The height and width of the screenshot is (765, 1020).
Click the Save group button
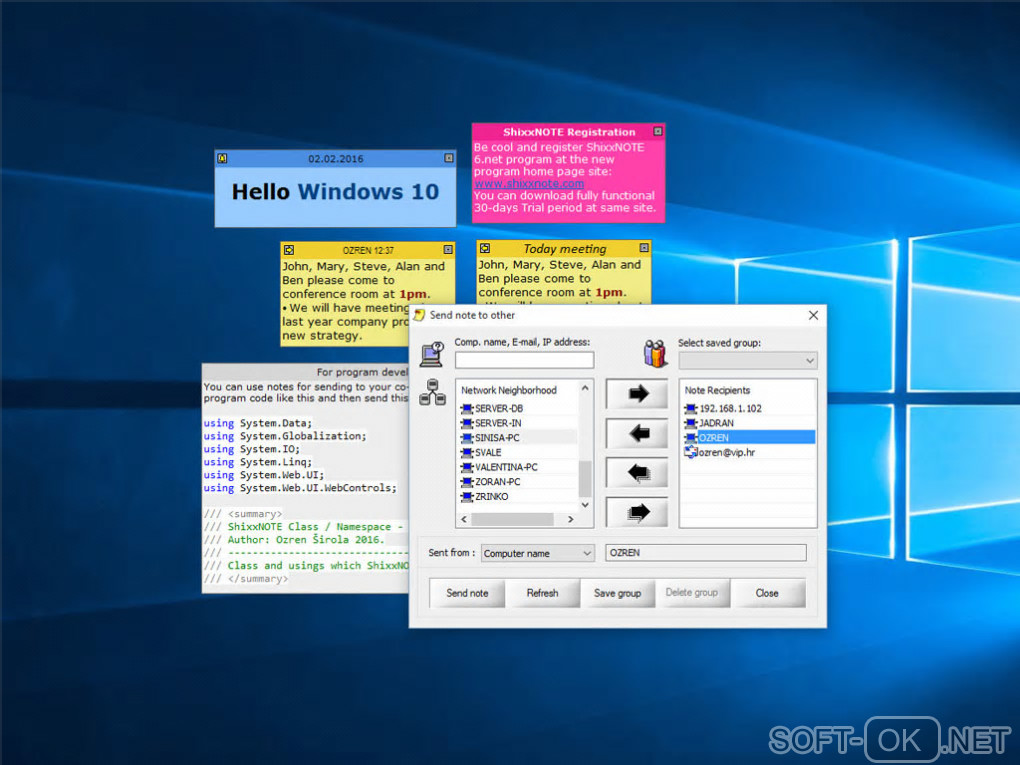coord(617,593)
